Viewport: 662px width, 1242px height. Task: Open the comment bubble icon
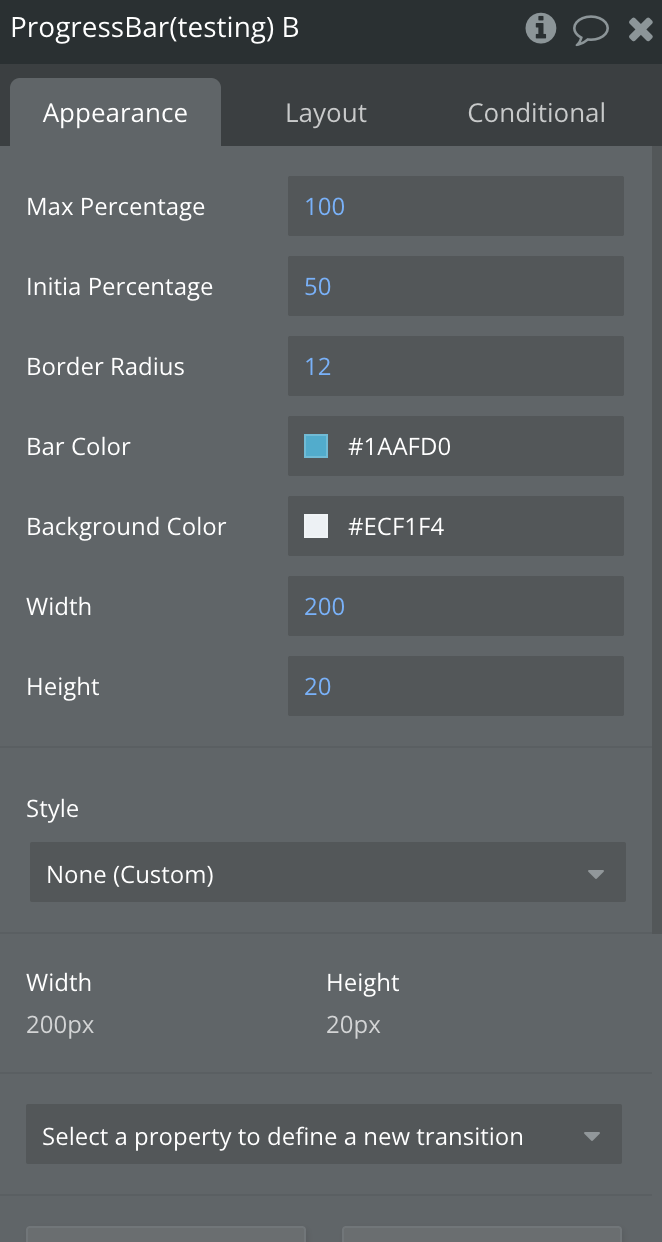(590, 30)
